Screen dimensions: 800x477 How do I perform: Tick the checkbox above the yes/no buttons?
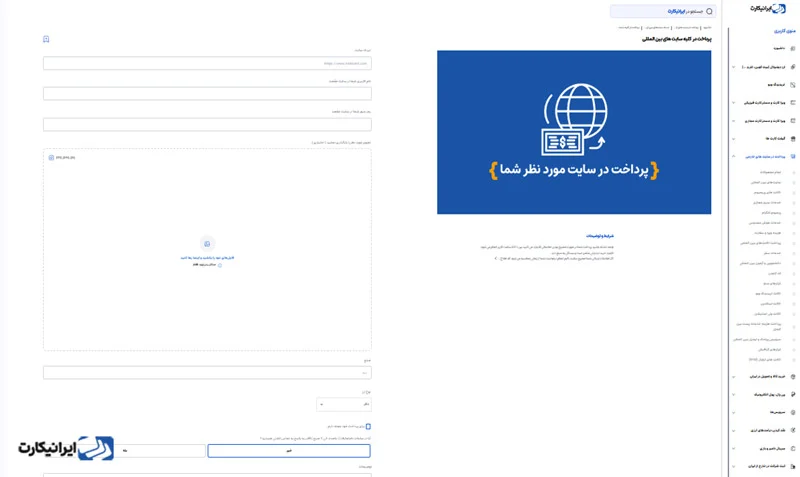point(368,426)
